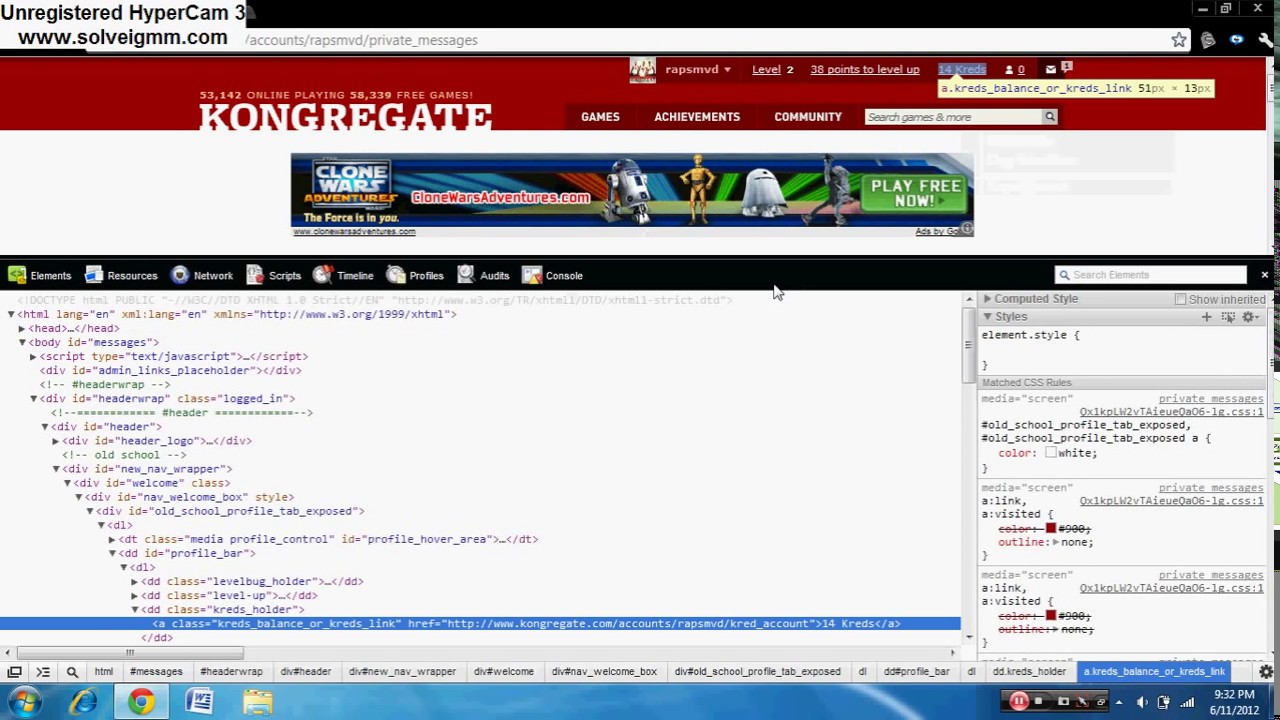Open the Styles gear settings menu
Image resolution: width=1280 pixels, height=720 pixels.
(1250, 317)
